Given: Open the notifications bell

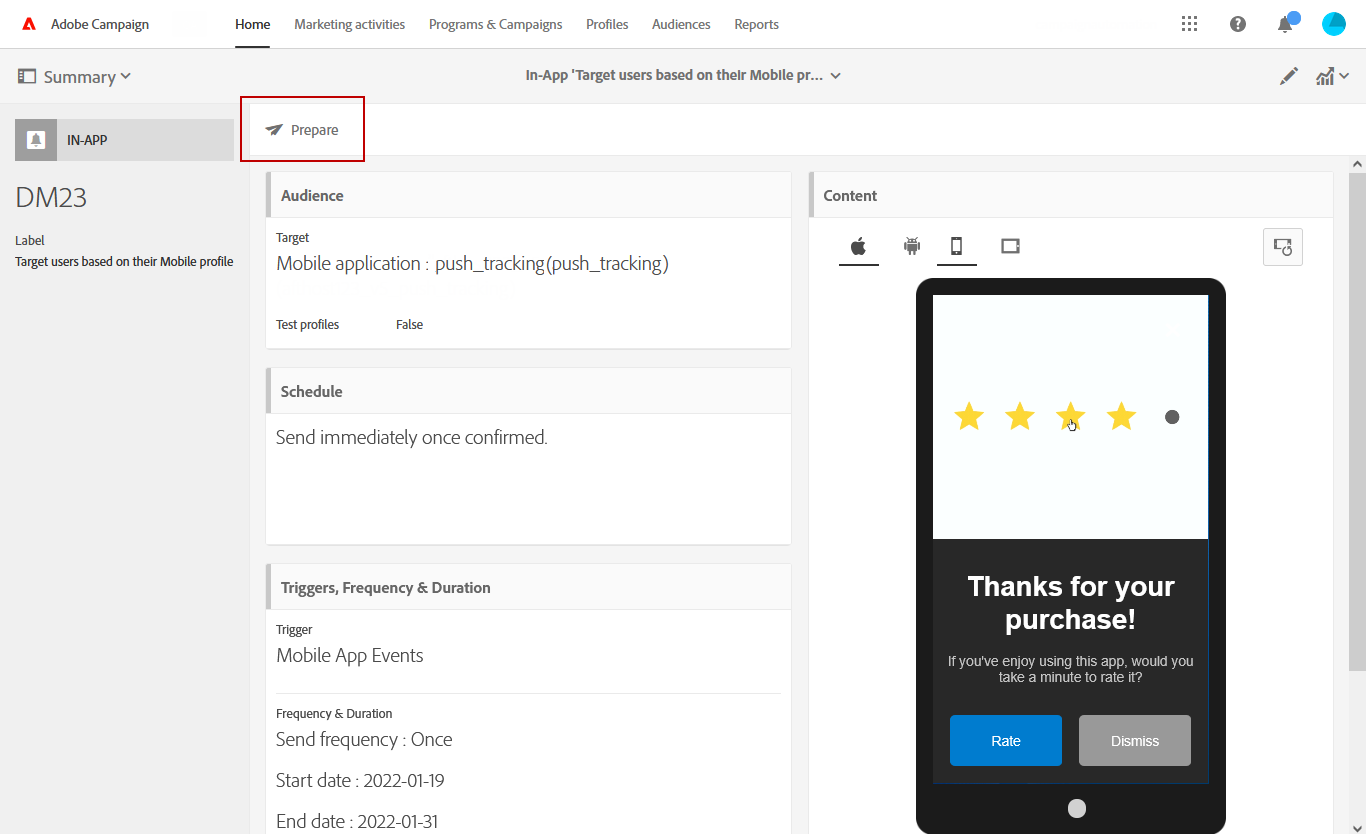Looking at the screenshot, I should (1286, 23).
